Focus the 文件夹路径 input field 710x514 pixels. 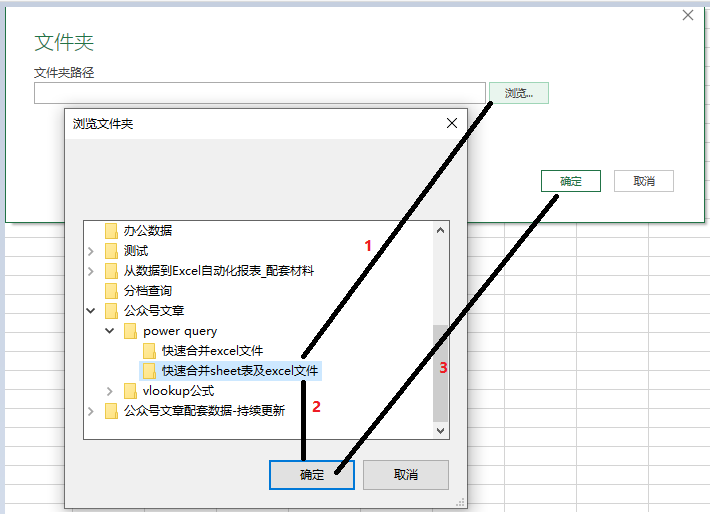(259, 93)
